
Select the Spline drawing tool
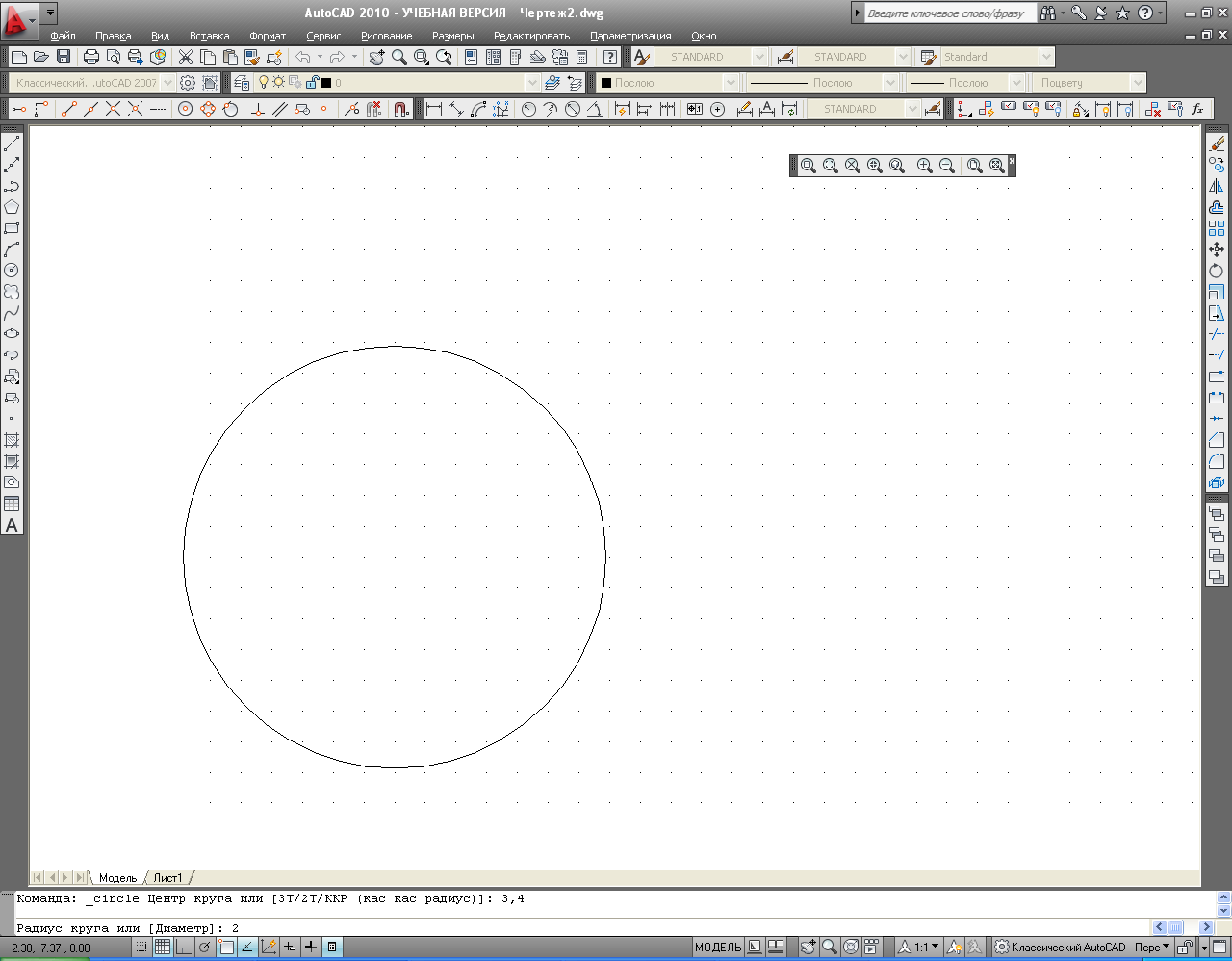click(x=12, y=313)
